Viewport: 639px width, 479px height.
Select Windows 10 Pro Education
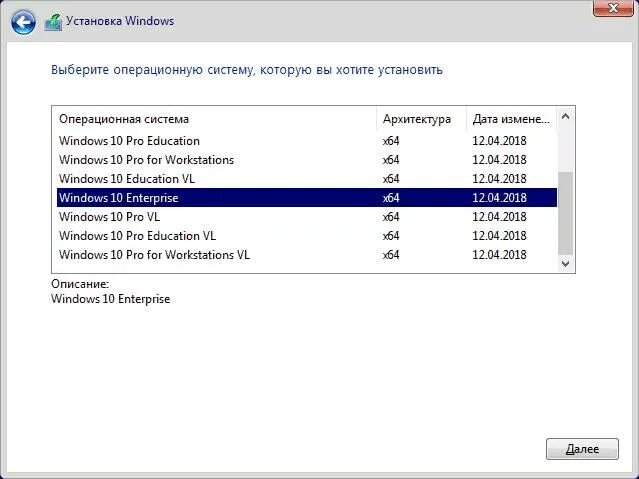click(307, 141)
